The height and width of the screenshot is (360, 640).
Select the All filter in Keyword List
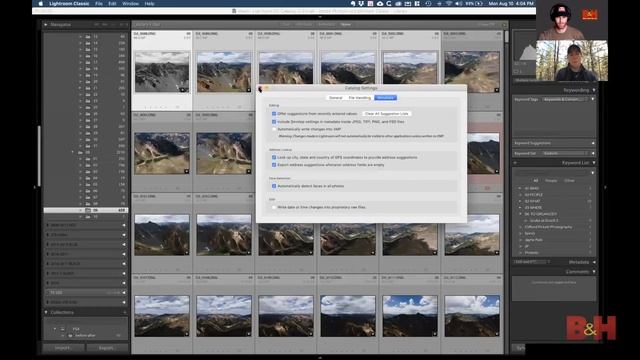pos(536,180)
